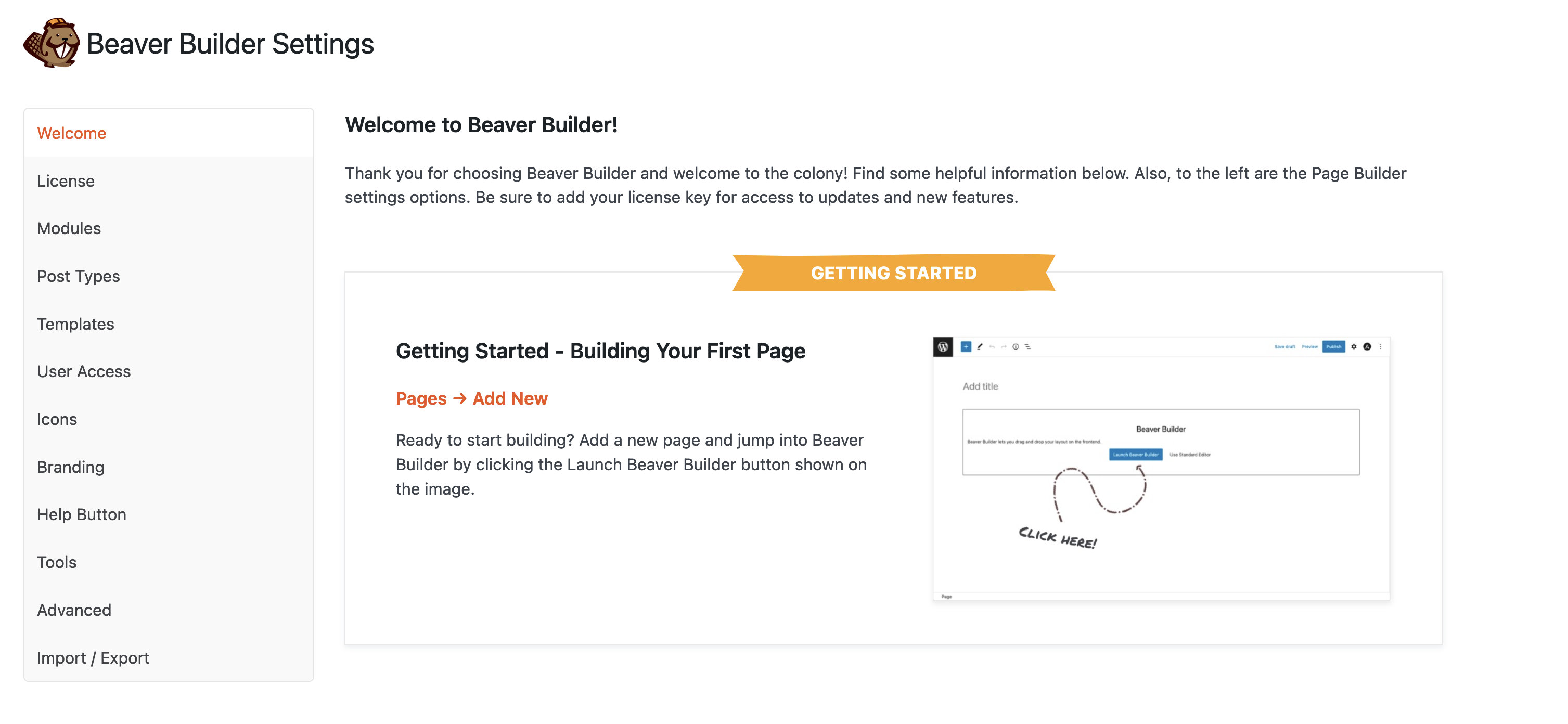Select Import / Export in the sidebar
Viewport: 1568px width, 724px height.
coord(93,657)
